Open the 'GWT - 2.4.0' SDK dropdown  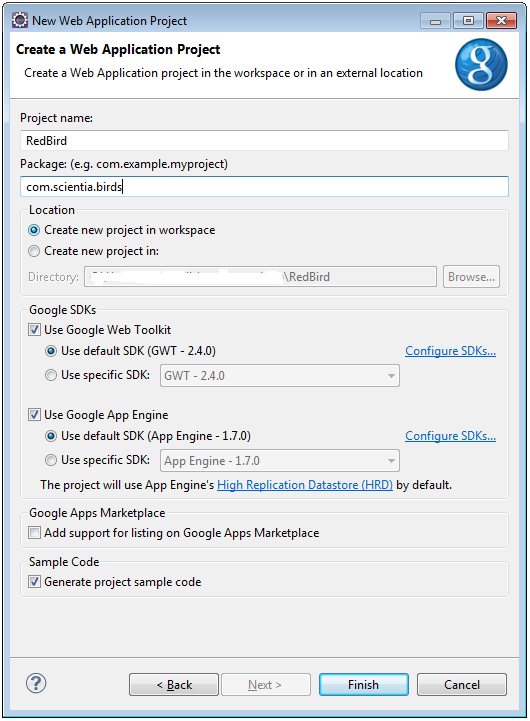click(x=279, y=376)
